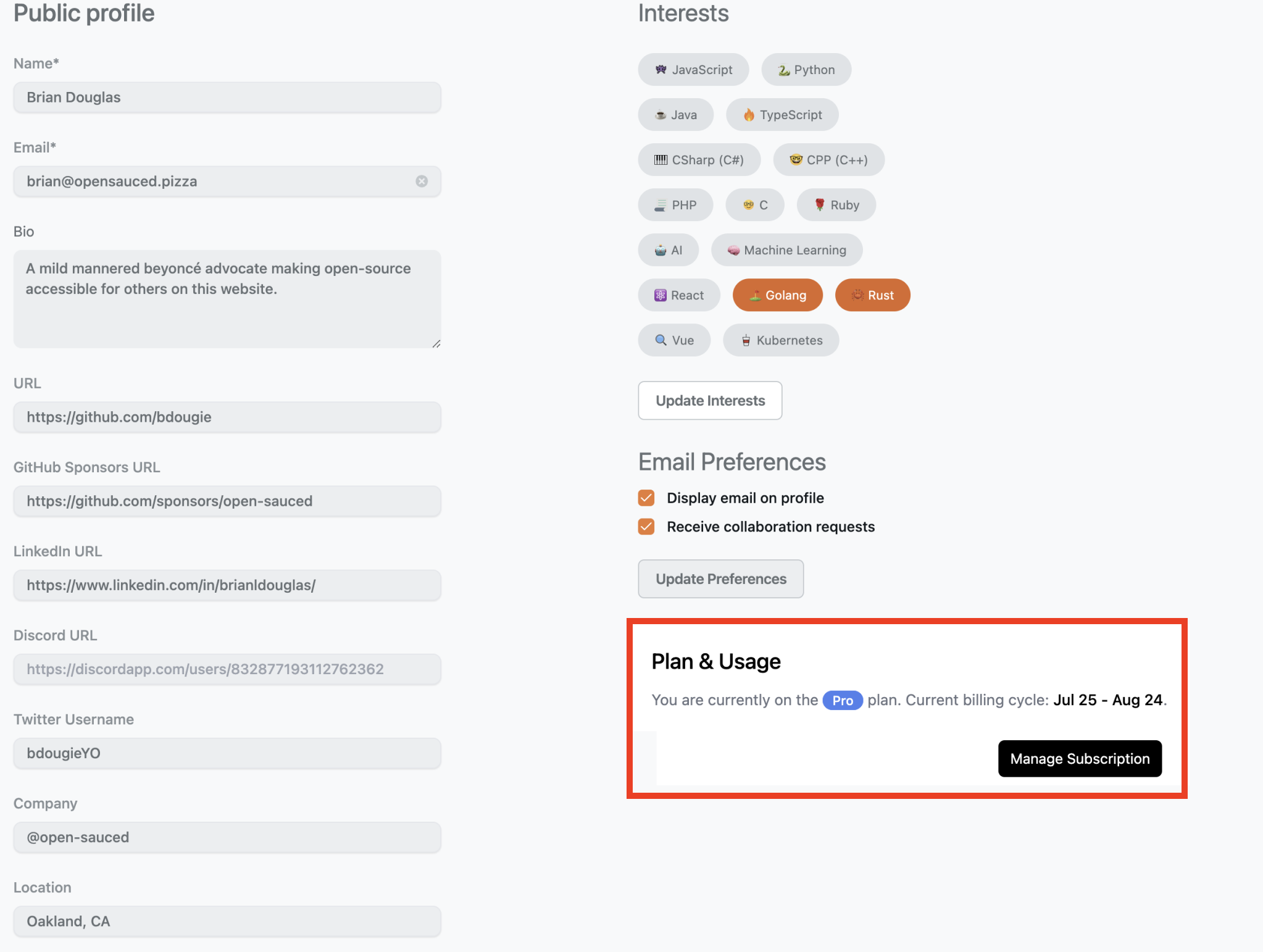Clear the email field using the x icon

coord(422,182)
